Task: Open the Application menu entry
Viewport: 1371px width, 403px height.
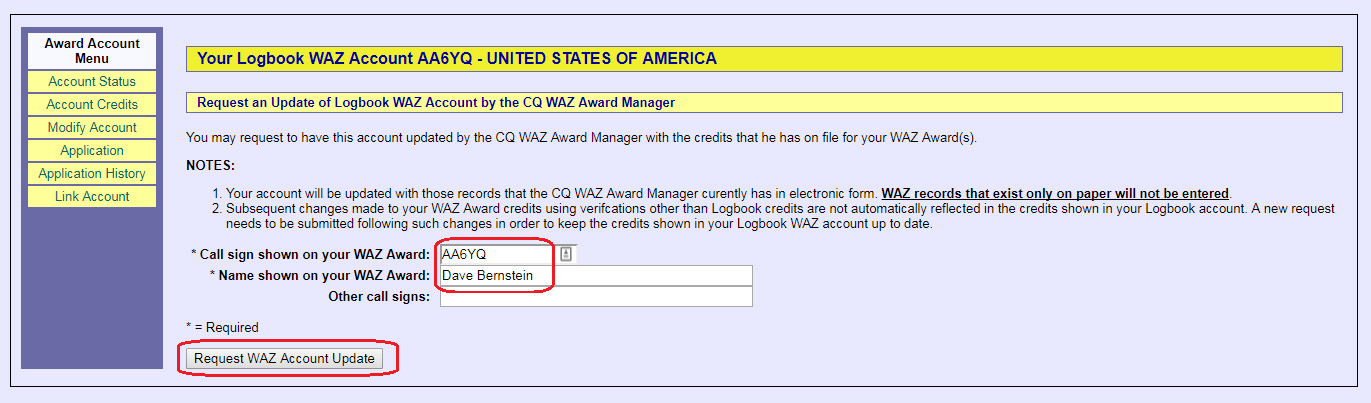Action: pos(92,151)
